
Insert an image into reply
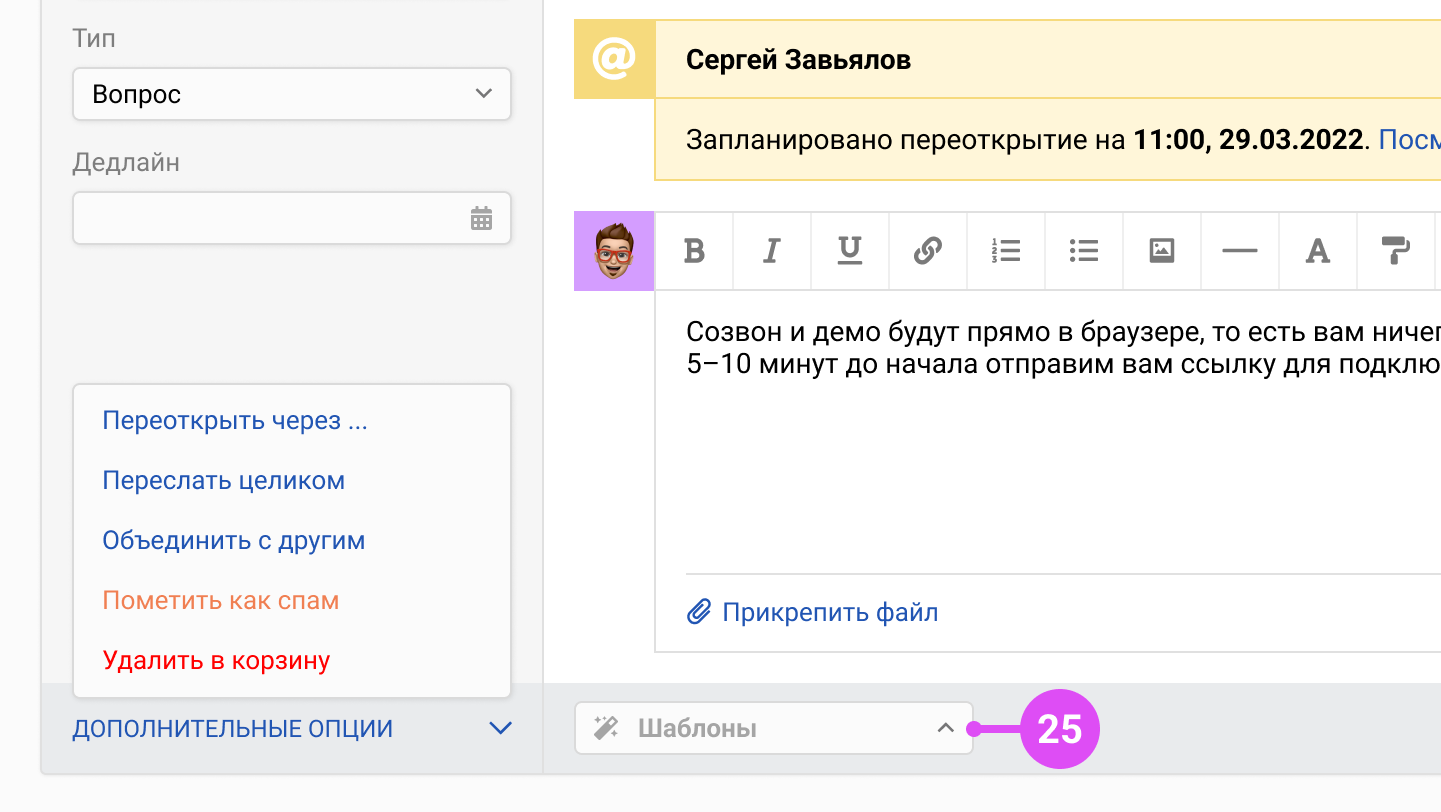click(1161, 251)
